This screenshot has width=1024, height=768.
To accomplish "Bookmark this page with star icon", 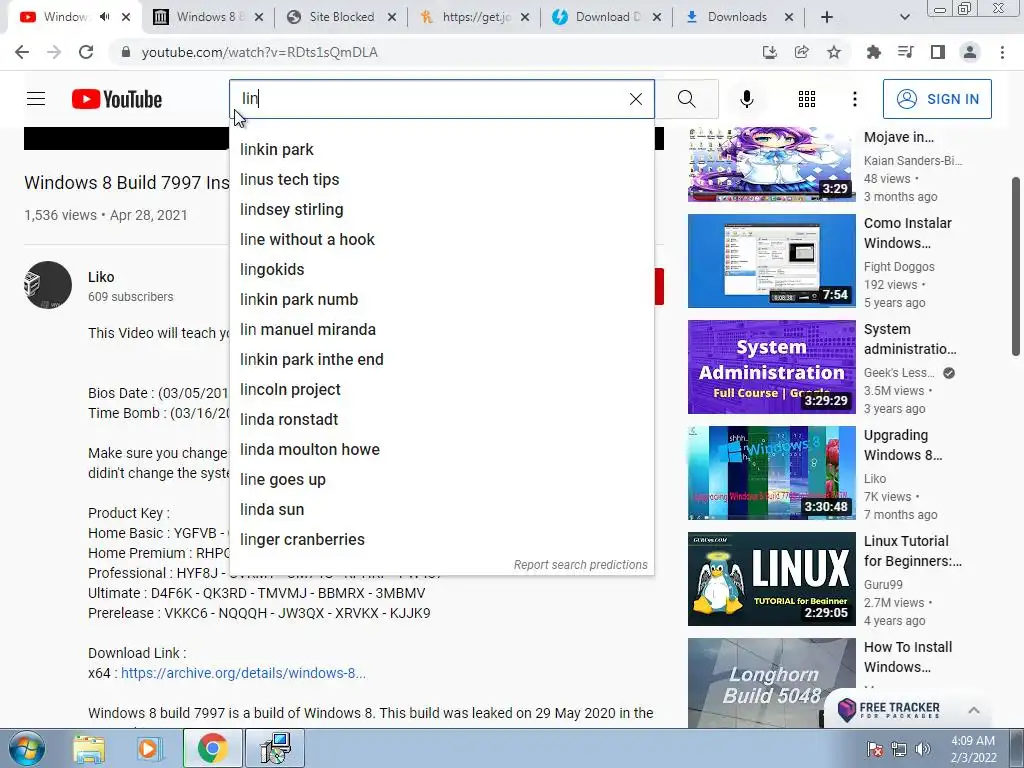I will tap(834, 52).
